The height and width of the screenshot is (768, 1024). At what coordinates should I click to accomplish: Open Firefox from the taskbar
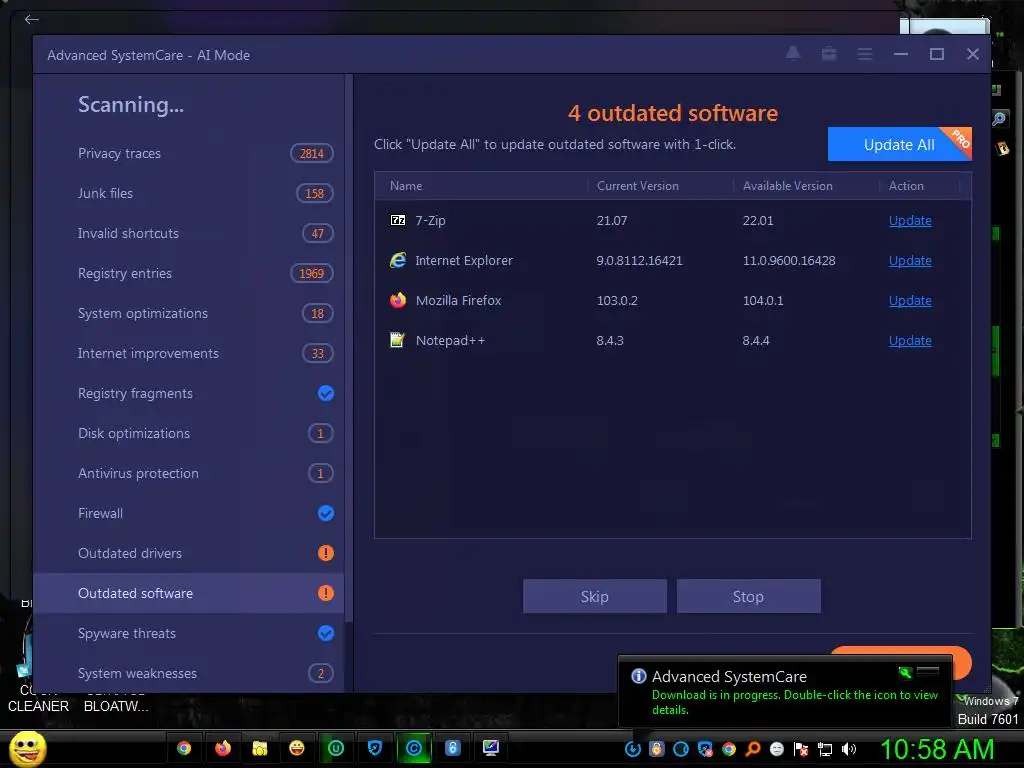[223, 748]
